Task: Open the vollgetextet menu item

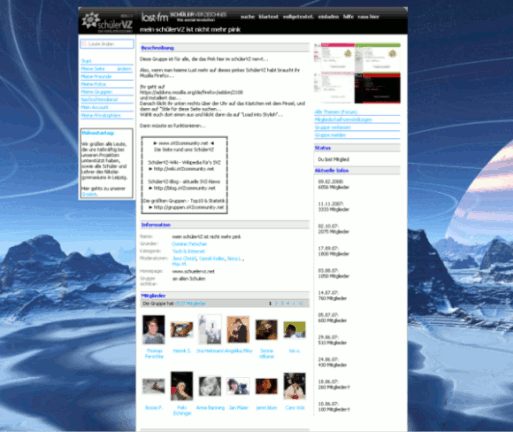Action: pyautogui.click(x=298, y=17)
